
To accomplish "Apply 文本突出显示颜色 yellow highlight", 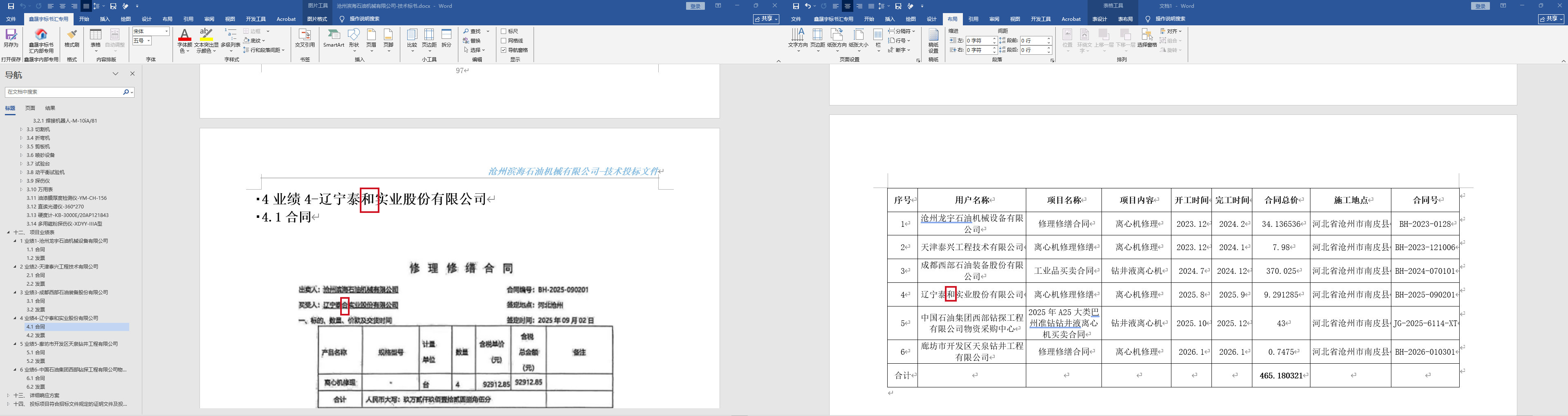I will (206, 40).
